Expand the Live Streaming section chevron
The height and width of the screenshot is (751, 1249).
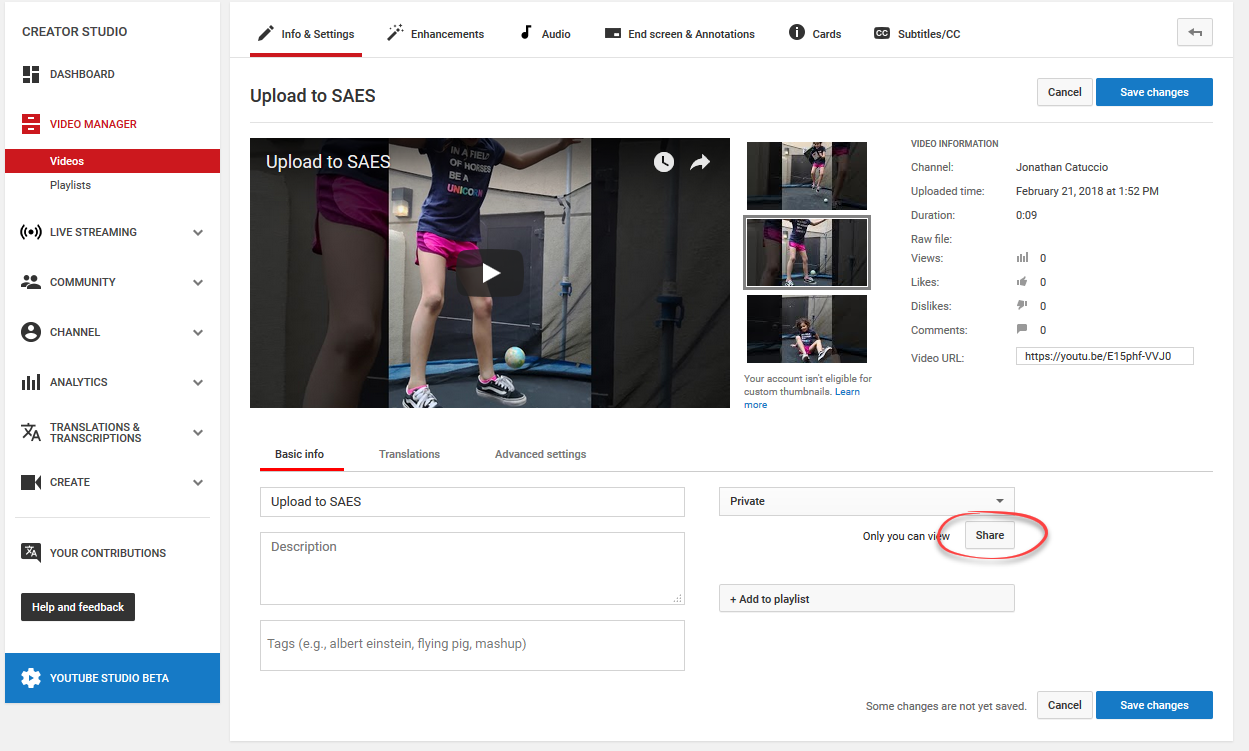198,232
